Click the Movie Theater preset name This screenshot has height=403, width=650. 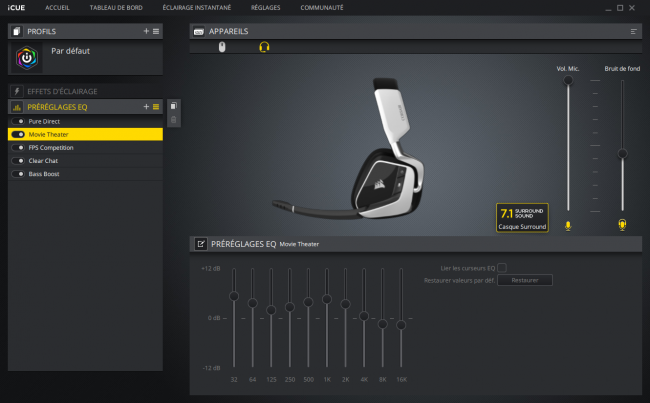click(49, 134)
